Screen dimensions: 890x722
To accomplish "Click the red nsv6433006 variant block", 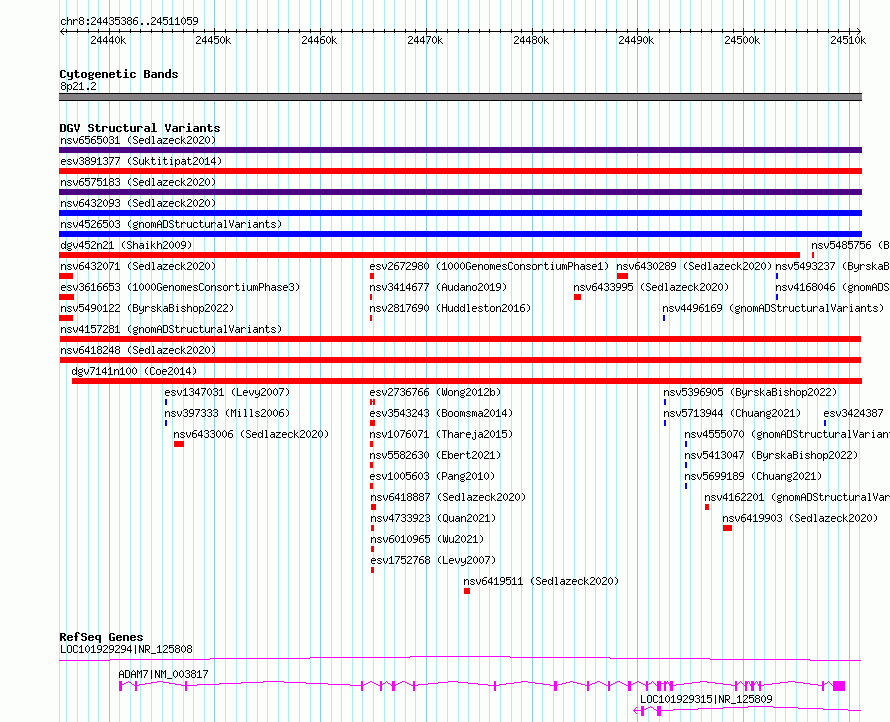I will coord(179,444).
